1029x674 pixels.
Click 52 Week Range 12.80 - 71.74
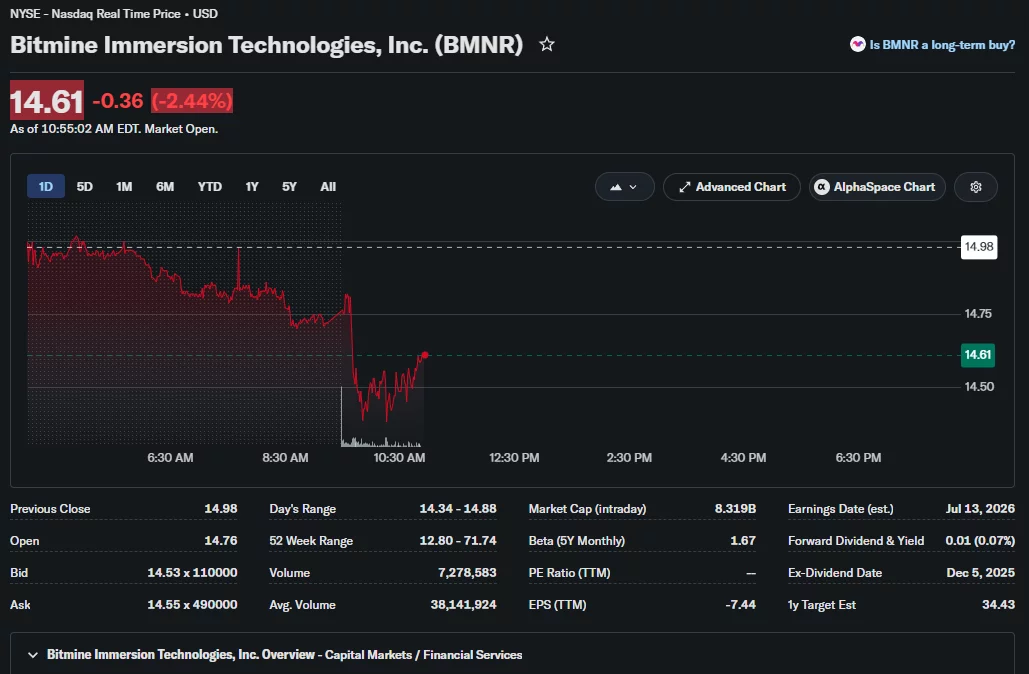pyautogui.click(x=458, y=541)
